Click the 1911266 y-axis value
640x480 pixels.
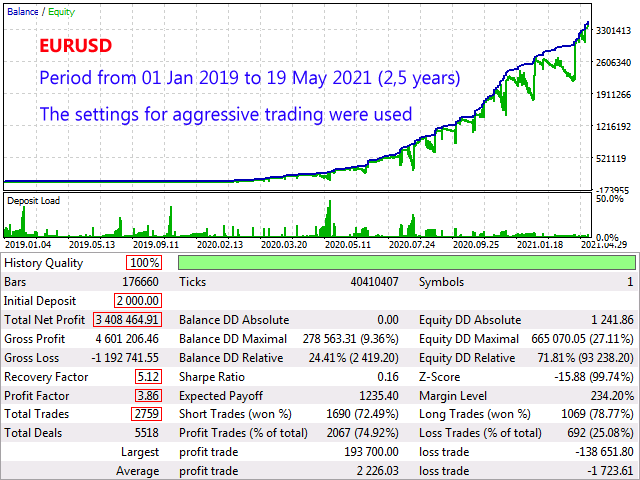tap(613, 95)
